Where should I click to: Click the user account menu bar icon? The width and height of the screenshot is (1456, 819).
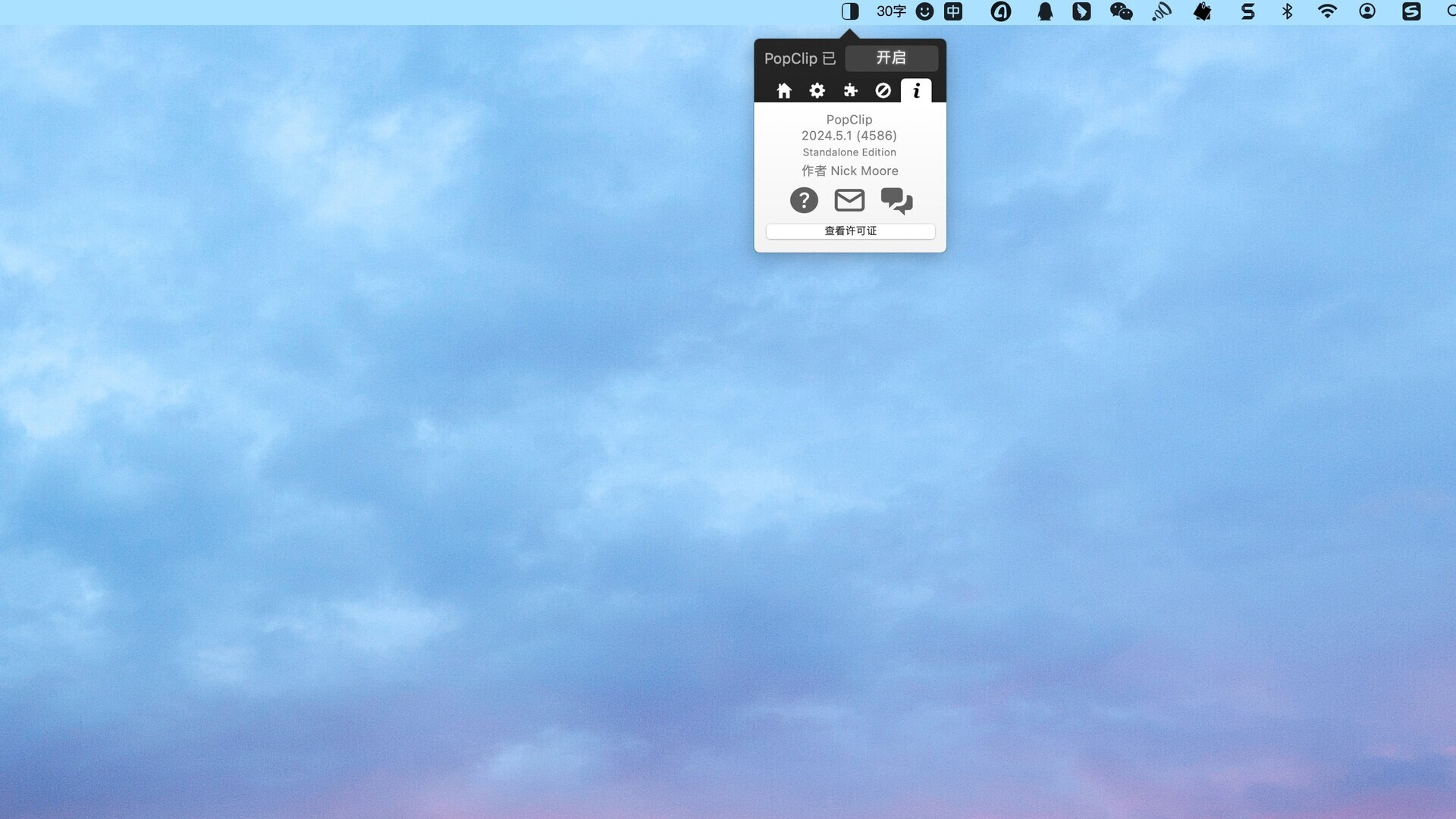1367,11
